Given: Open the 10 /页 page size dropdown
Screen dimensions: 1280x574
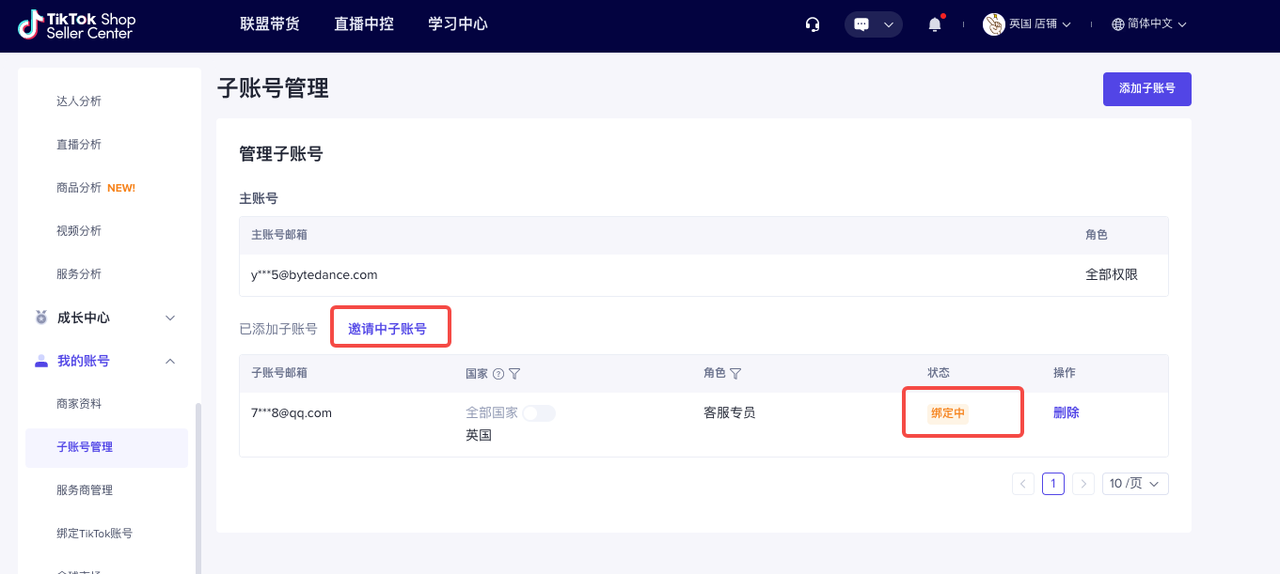Looking at the screenshot, I should click(1134, 484).
